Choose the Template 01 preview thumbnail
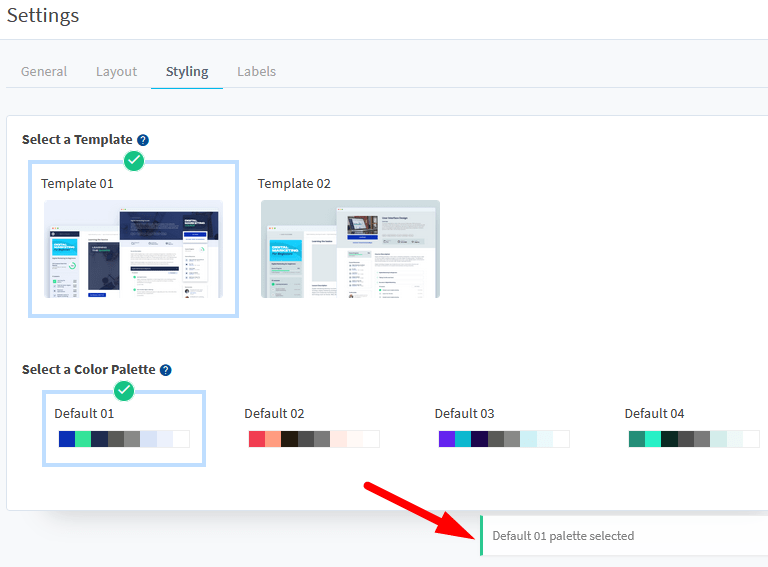Image resolution: width=768 pixels, height=567 pixels. pyautogui.click(x=133, y=249)
